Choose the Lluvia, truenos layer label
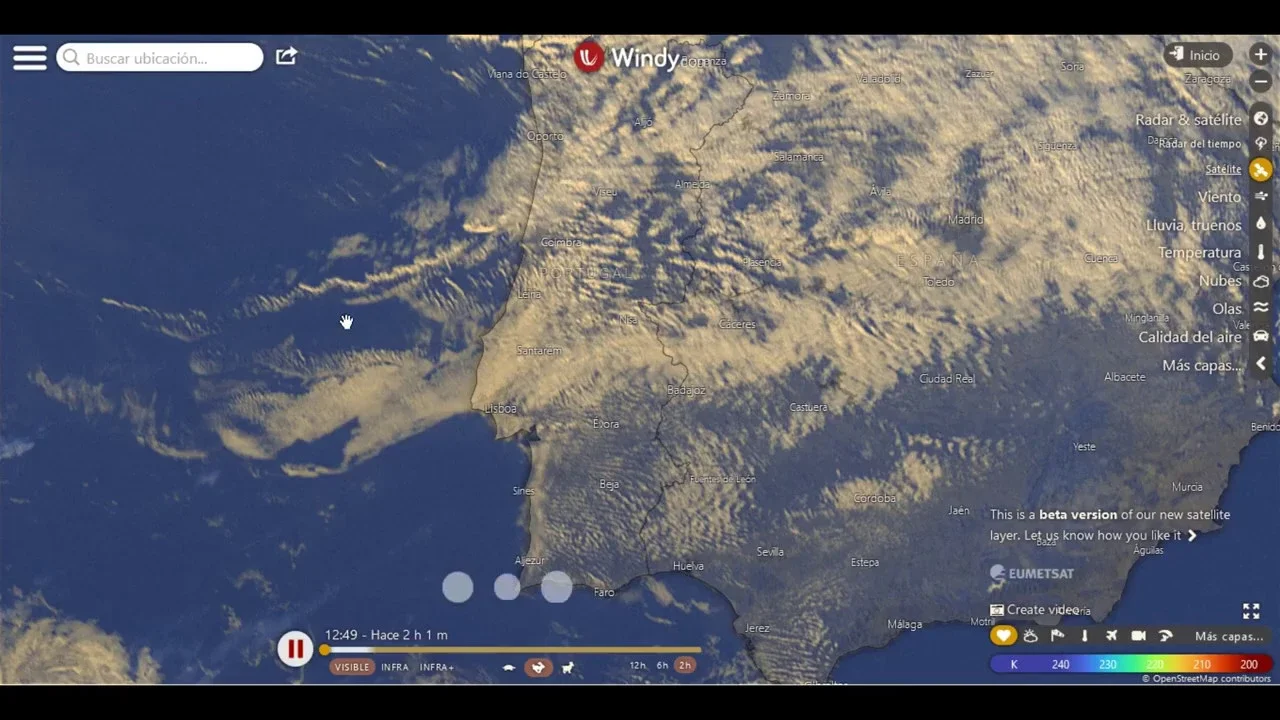 (x=1194, y=225)
